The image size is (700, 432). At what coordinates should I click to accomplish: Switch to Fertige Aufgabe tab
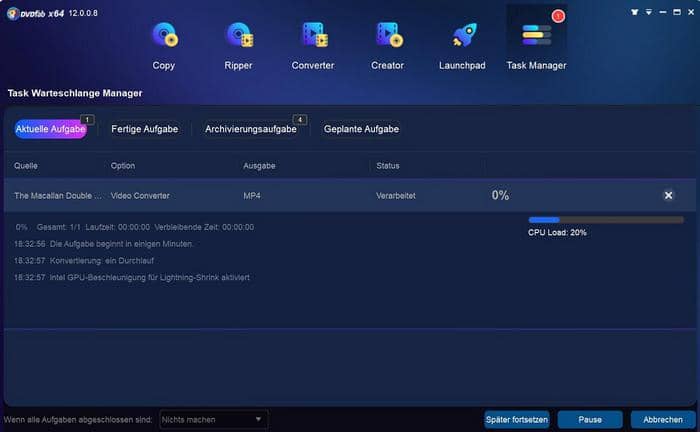[x=145, y=129]
